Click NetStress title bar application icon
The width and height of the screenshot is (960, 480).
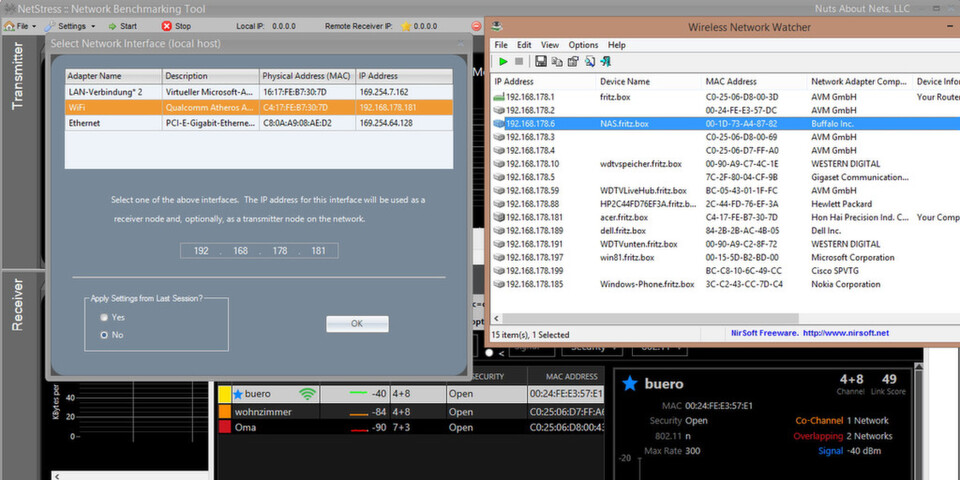9,9
